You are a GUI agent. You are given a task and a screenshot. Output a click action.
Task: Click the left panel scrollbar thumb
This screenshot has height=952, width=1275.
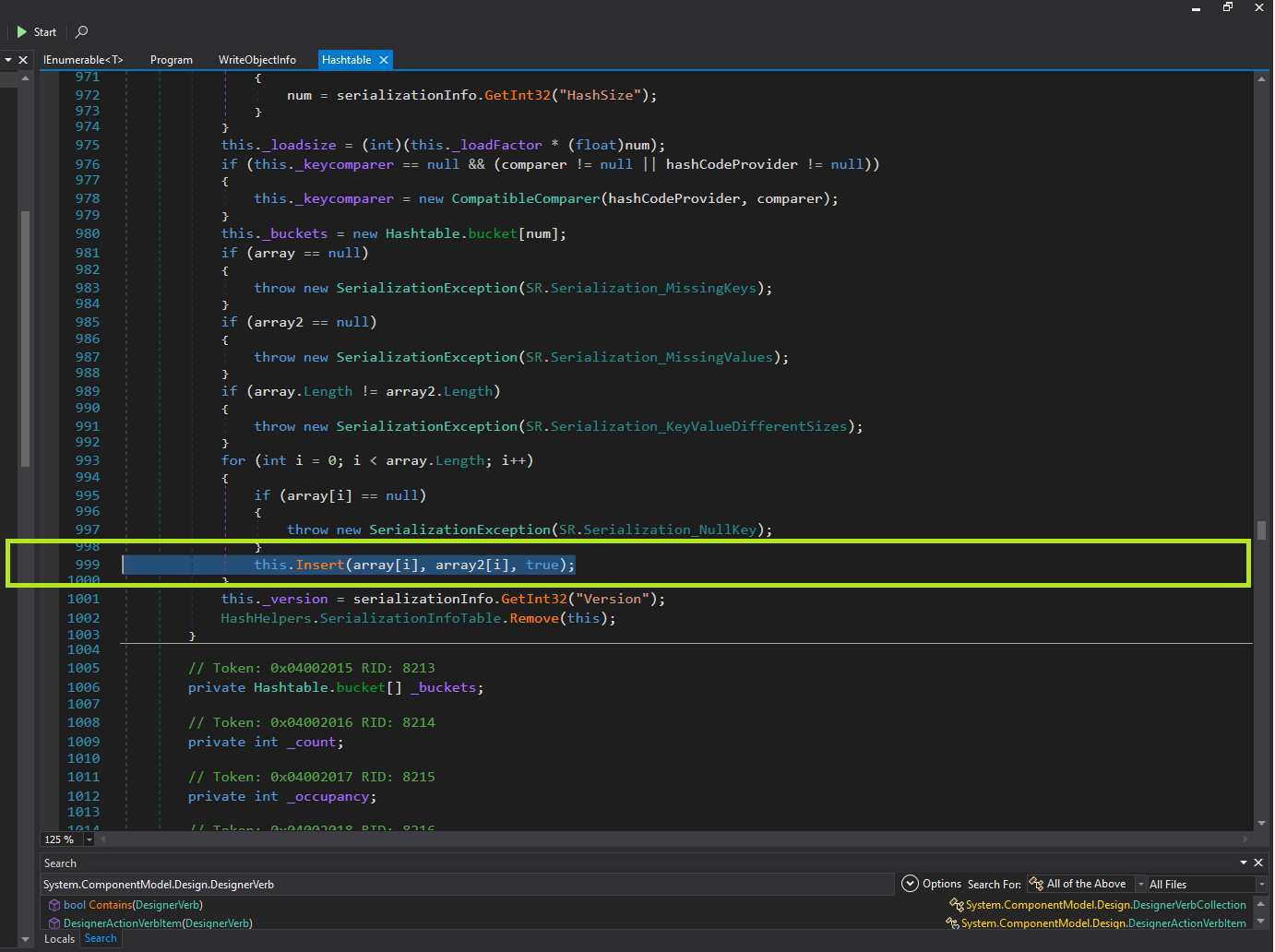tap(25, 339)
